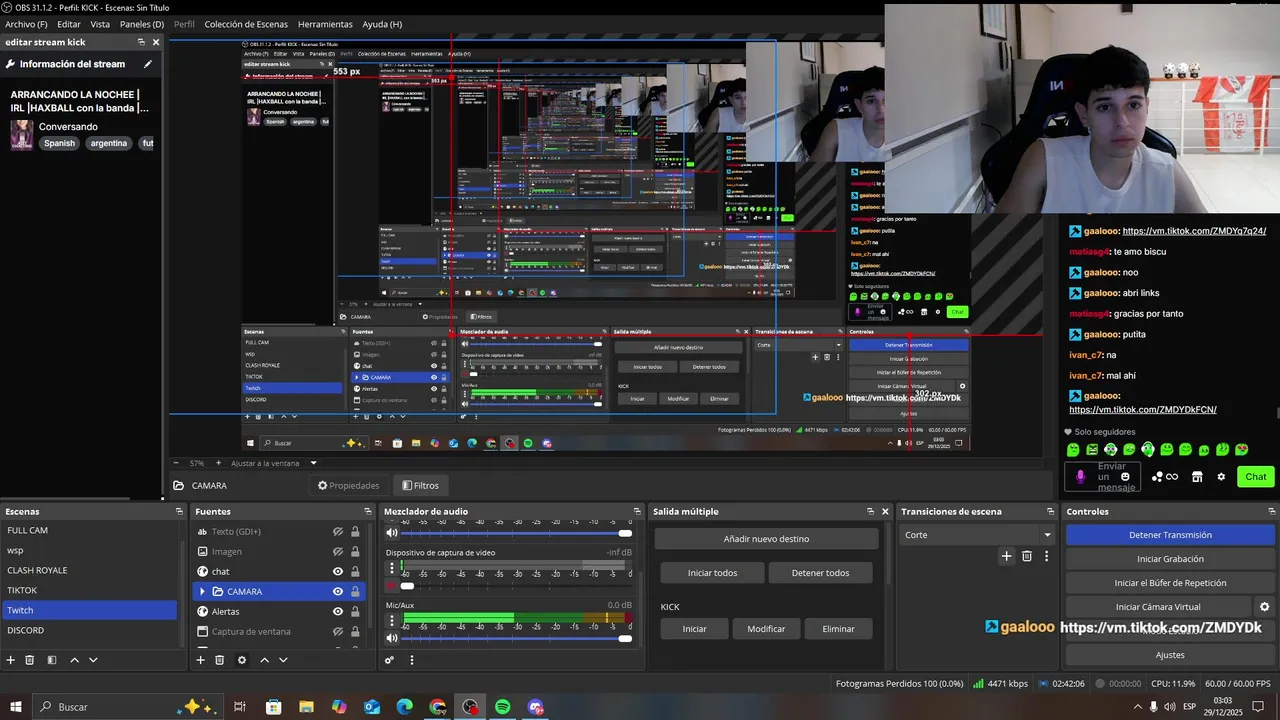The height and width of the screenshot is (720, 1280).
Task: Float the editar stream kick dock
Action: coord(141,42)
